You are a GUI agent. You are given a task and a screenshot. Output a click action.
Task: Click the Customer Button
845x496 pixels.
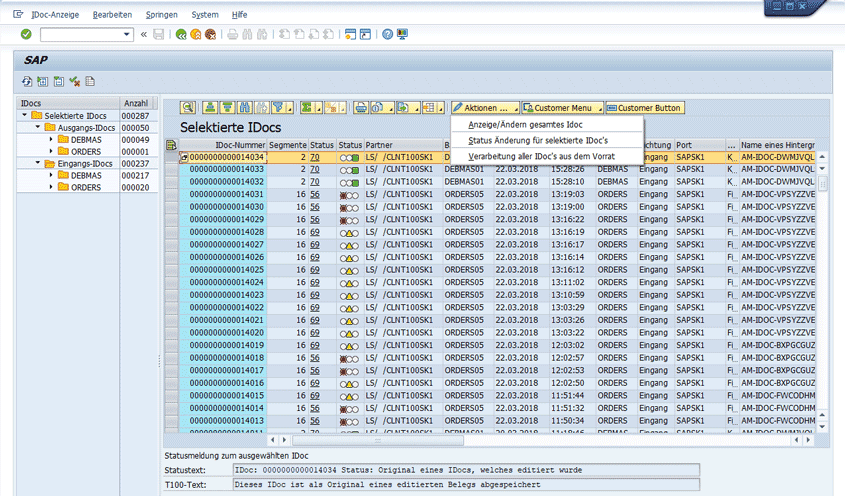pos(645,108)
